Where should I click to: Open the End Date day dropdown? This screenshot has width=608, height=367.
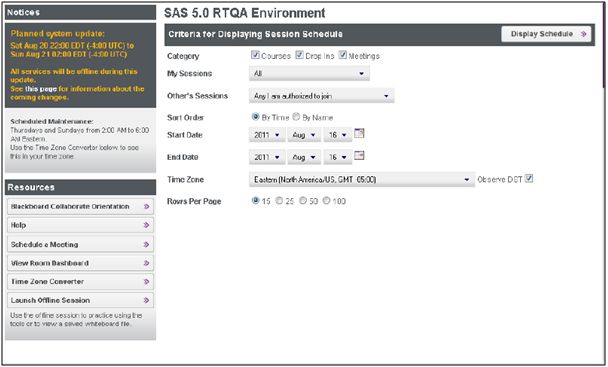[x=338, y=157]
